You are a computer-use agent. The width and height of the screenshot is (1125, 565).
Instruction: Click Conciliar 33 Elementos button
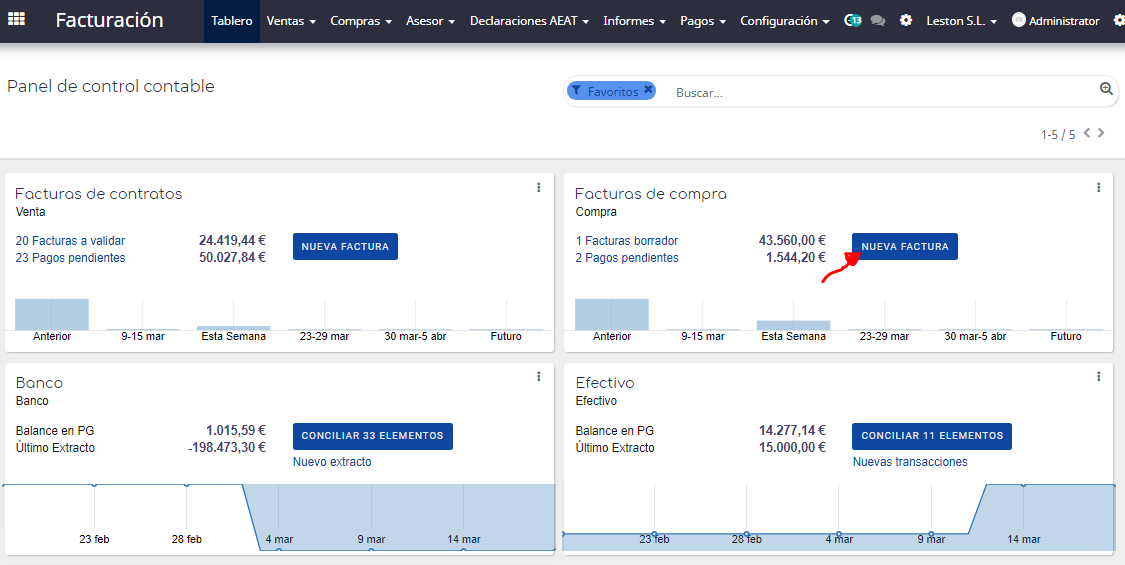tap(372, 436)
